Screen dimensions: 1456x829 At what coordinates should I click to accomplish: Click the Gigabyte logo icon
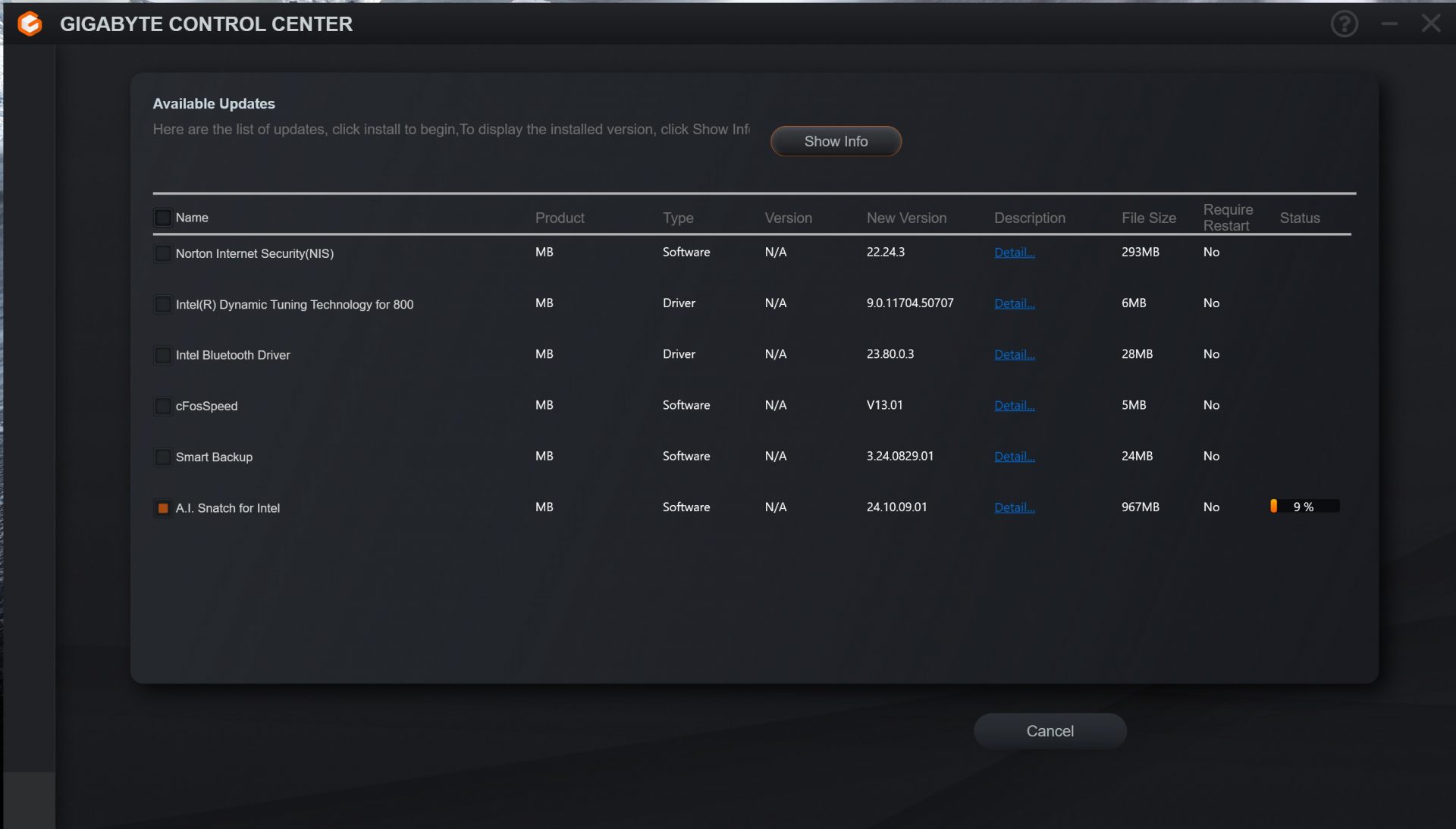(30, 24)
